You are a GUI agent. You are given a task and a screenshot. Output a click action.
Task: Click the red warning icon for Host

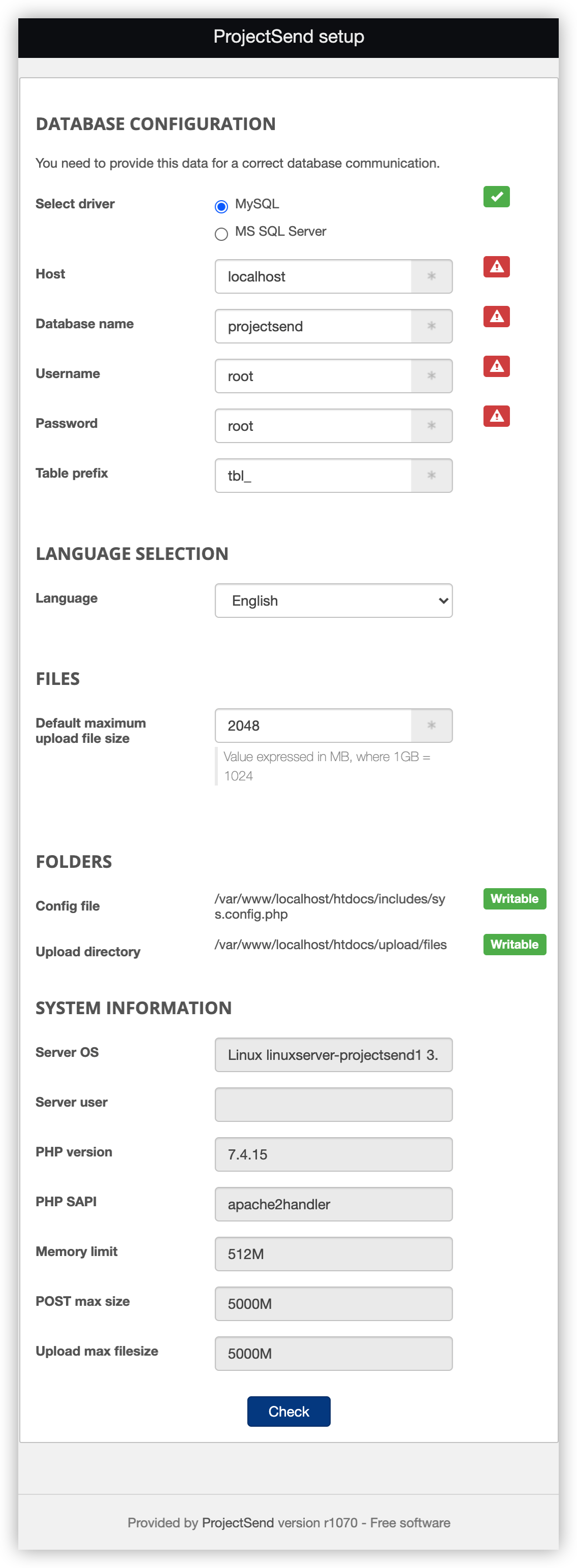pyautogui.click(x=496, y=267)
